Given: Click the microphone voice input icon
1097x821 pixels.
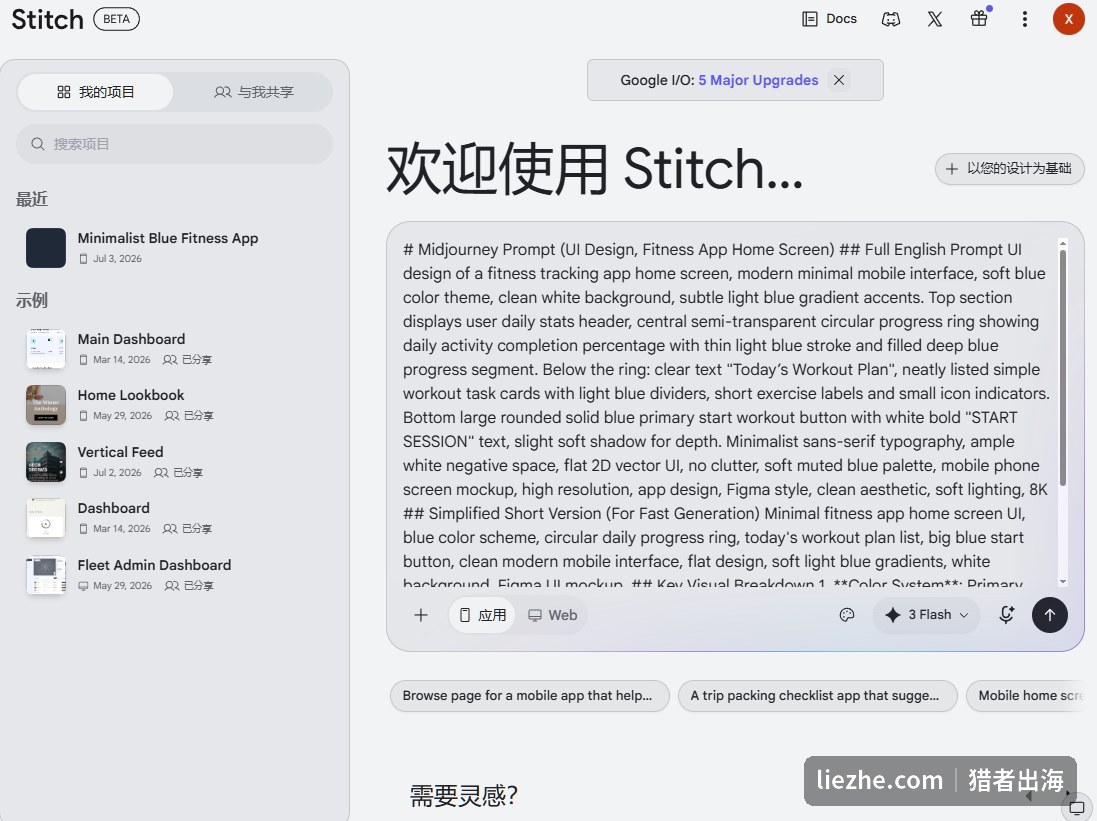Looking at the screenshot, I should pyautogui.click(x=1006, y=615).
